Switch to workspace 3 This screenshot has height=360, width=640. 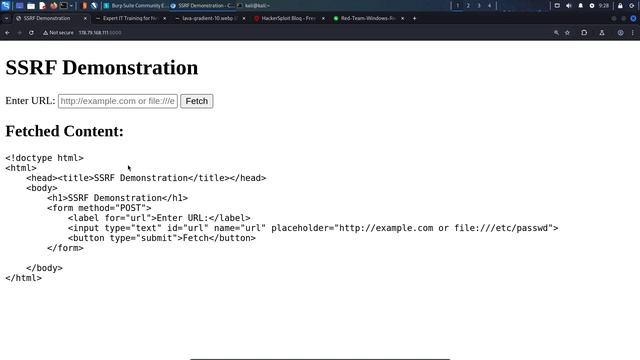coord(479,6)
